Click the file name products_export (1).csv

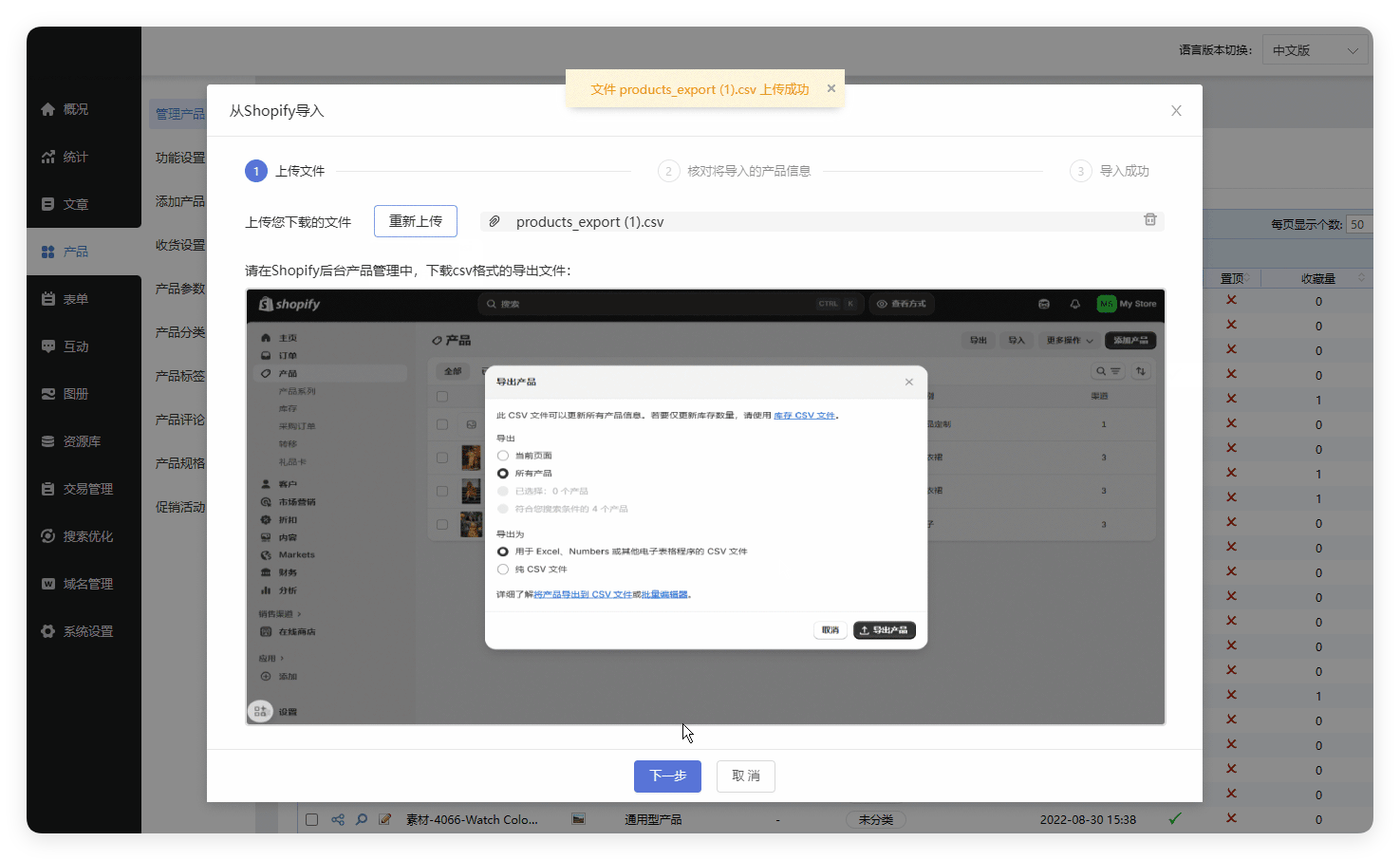click(x=590, y=222)
